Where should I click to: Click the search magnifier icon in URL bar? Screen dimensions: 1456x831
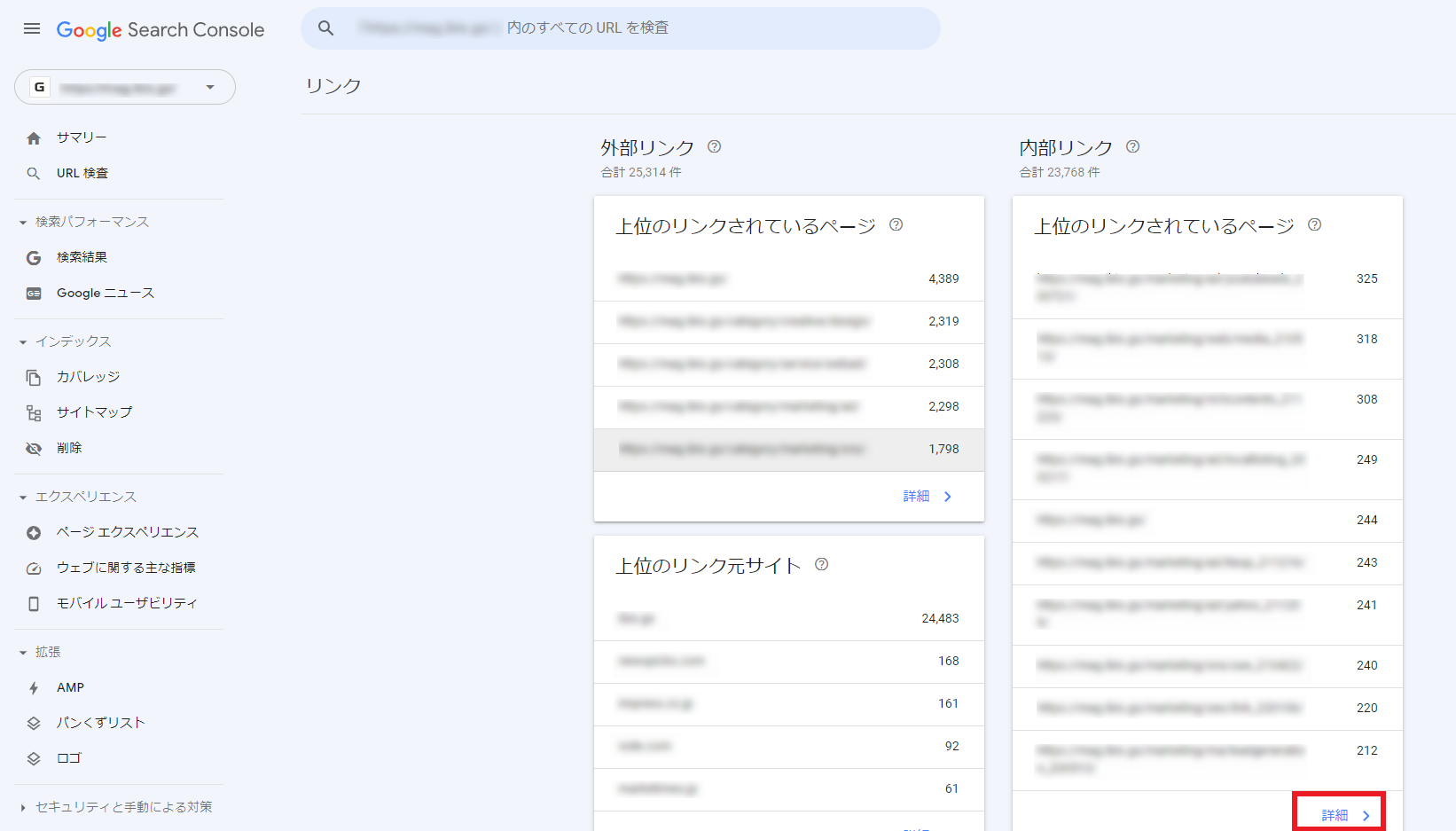(x=326, y=28)
